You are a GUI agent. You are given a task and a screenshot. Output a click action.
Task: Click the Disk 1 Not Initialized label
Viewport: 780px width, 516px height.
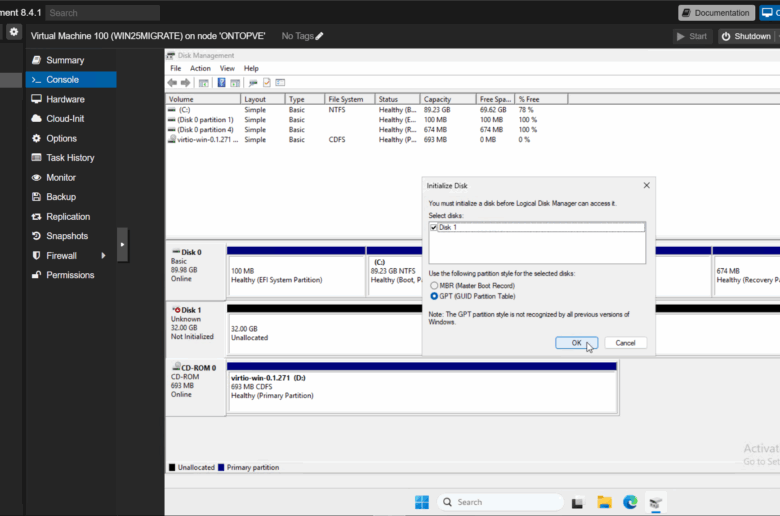tap(195, 328)
